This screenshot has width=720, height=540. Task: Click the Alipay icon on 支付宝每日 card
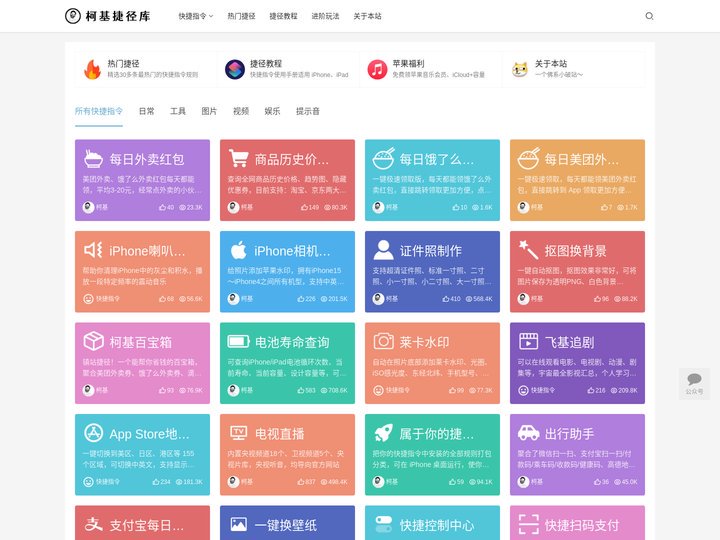point(93,524)
